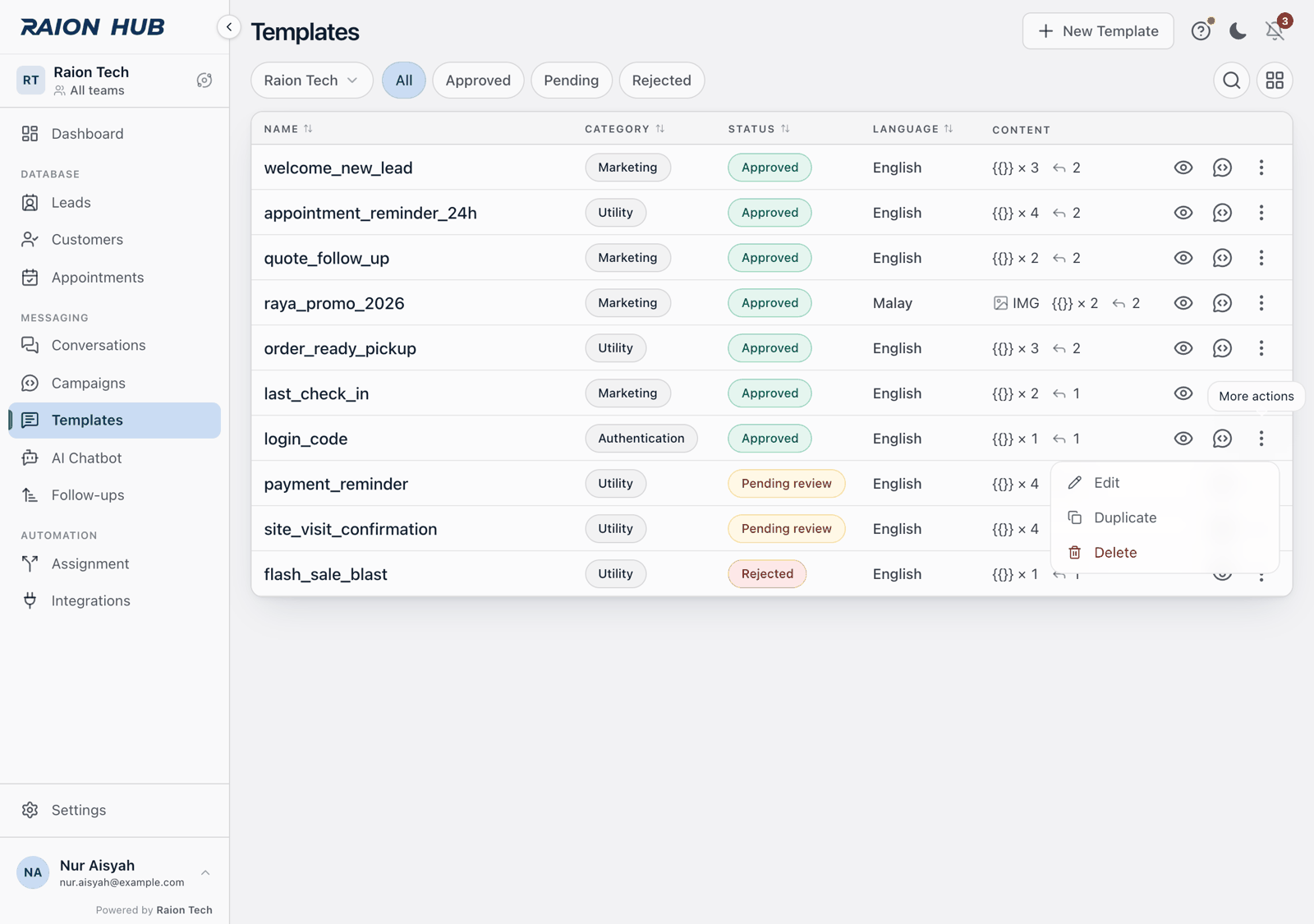Filter templates by Approved tab

coord(478,80)
